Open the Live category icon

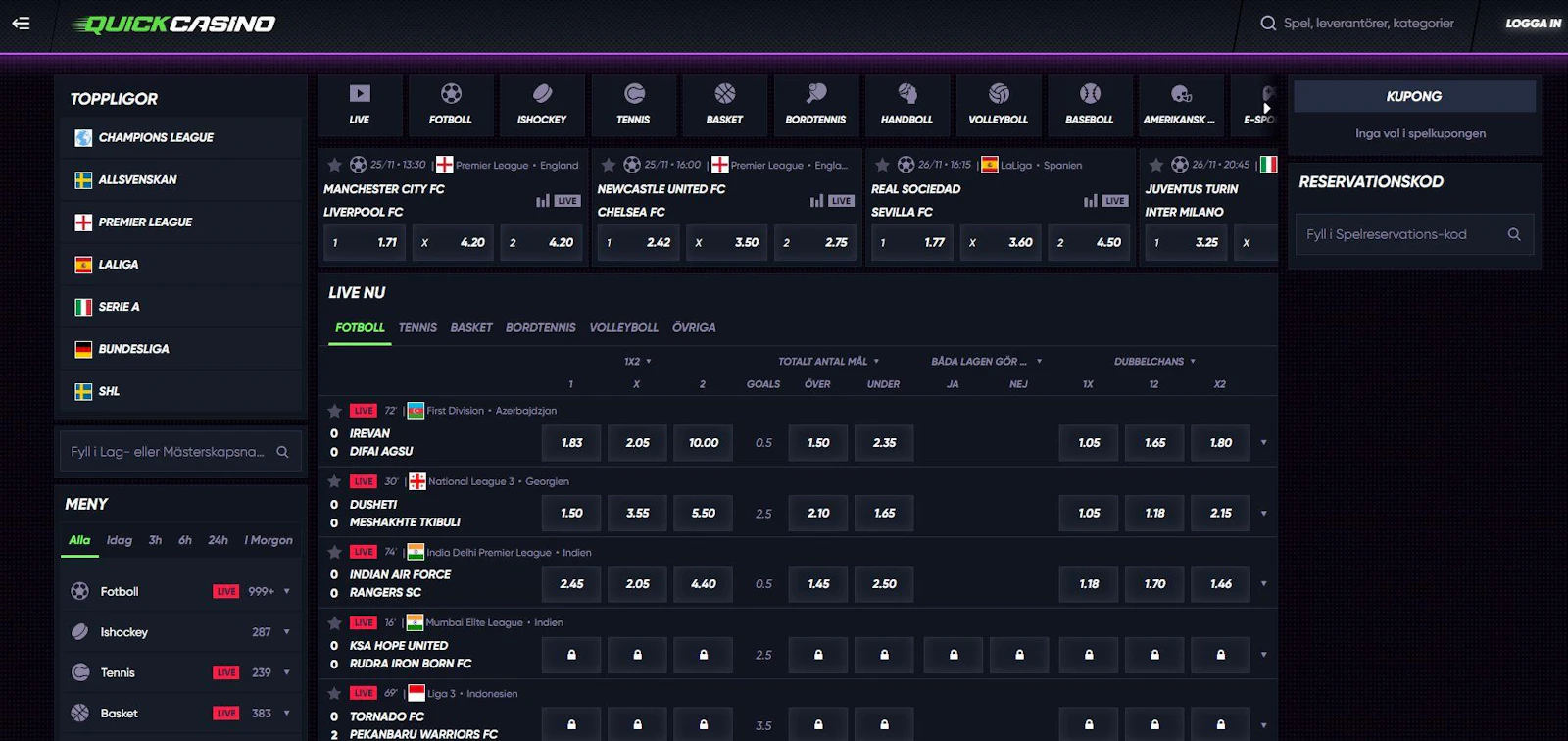[x=360, y=104]
